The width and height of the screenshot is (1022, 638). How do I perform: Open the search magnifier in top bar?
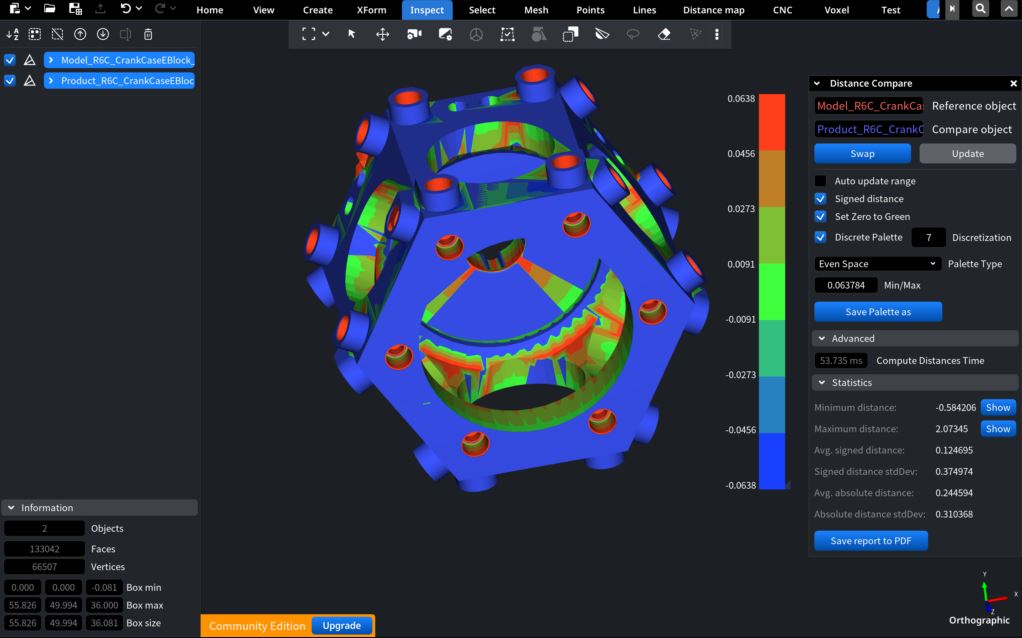tap(981, 9)
